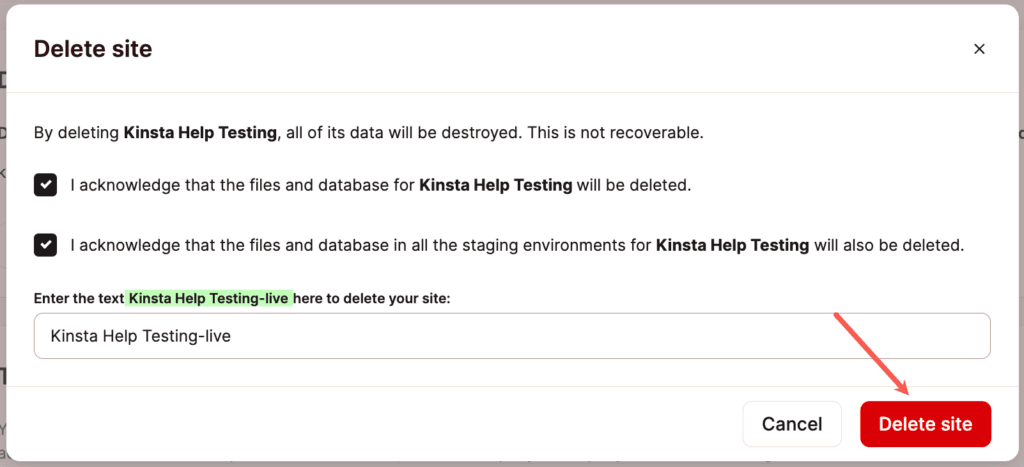
Task: Click 'will also be deleted' text
Action: pyautogui.click(x=888, y=245)
